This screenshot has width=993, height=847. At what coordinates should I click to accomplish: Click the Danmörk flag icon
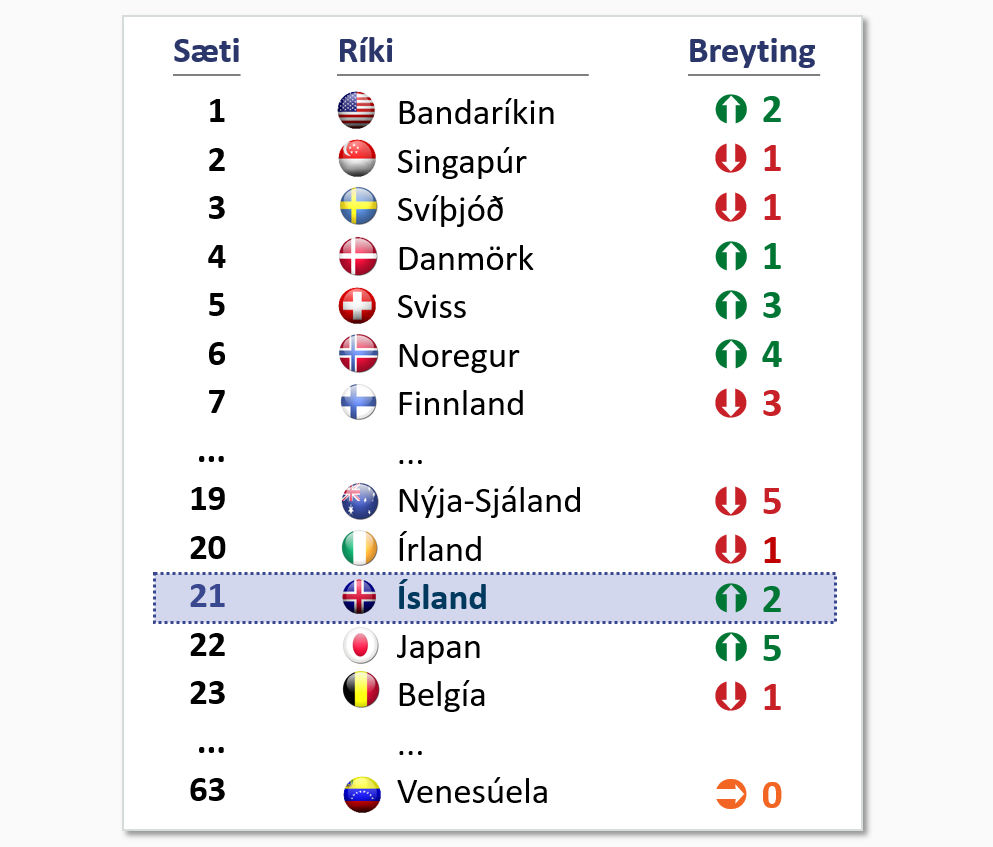pos(358,257)
